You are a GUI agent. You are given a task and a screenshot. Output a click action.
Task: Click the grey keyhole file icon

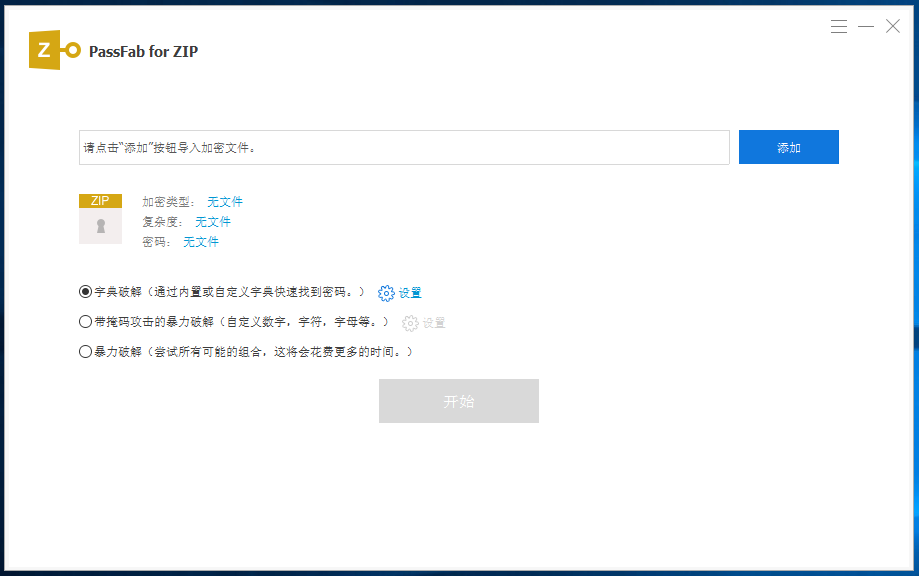tap(100, 226)
